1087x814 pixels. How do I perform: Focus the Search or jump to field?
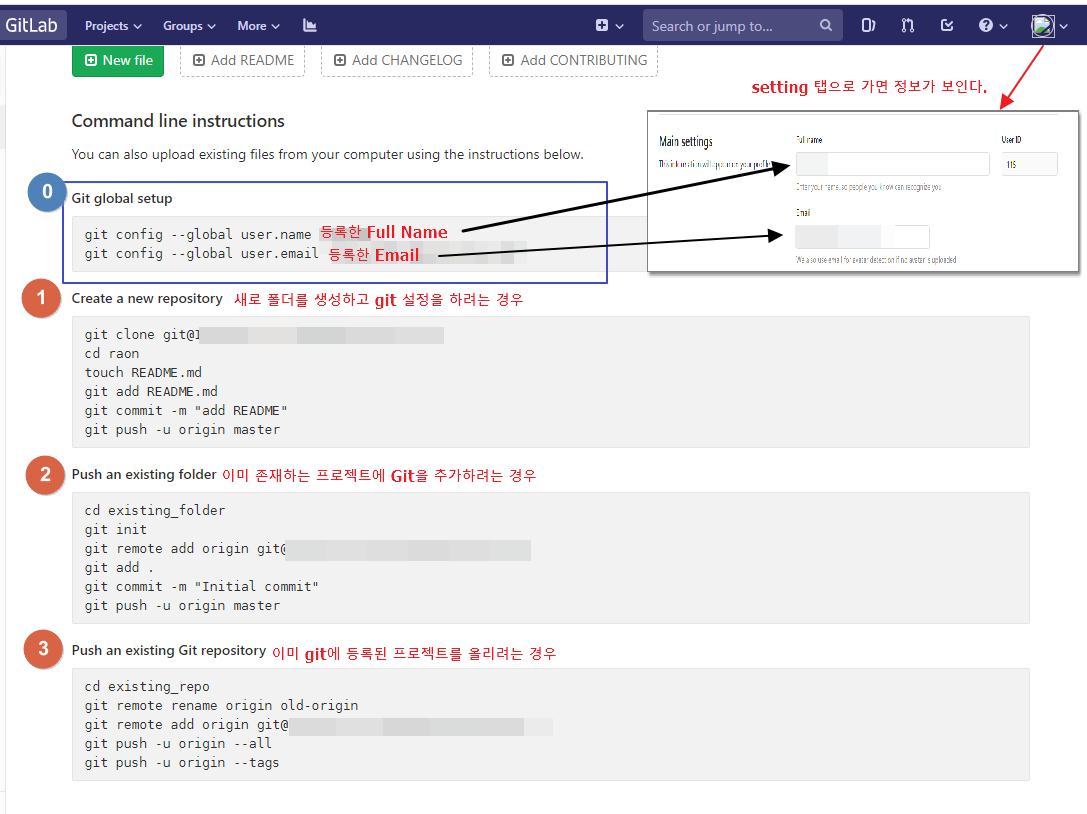[x=742, y=26]
